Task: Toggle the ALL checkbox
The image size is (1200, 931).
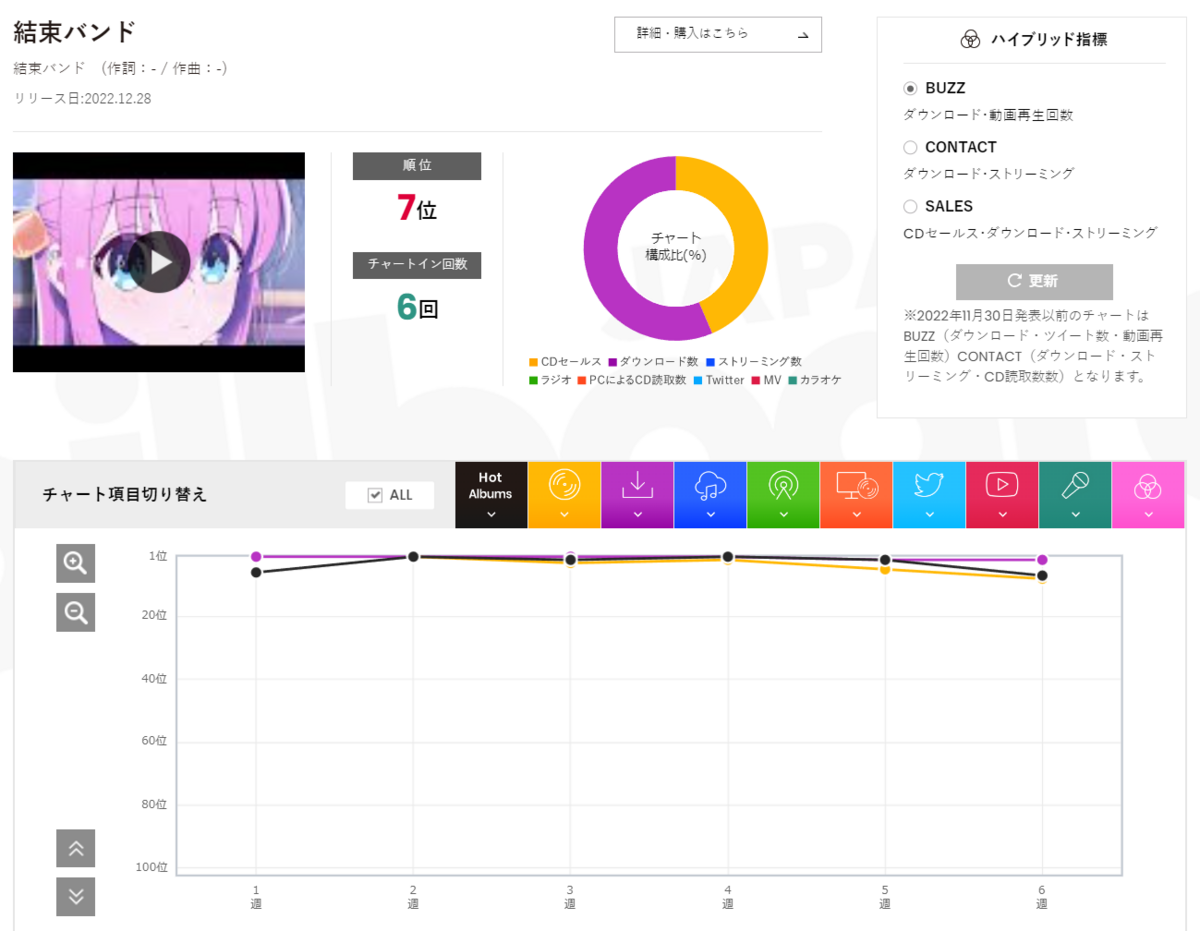Action: point(376,495)
